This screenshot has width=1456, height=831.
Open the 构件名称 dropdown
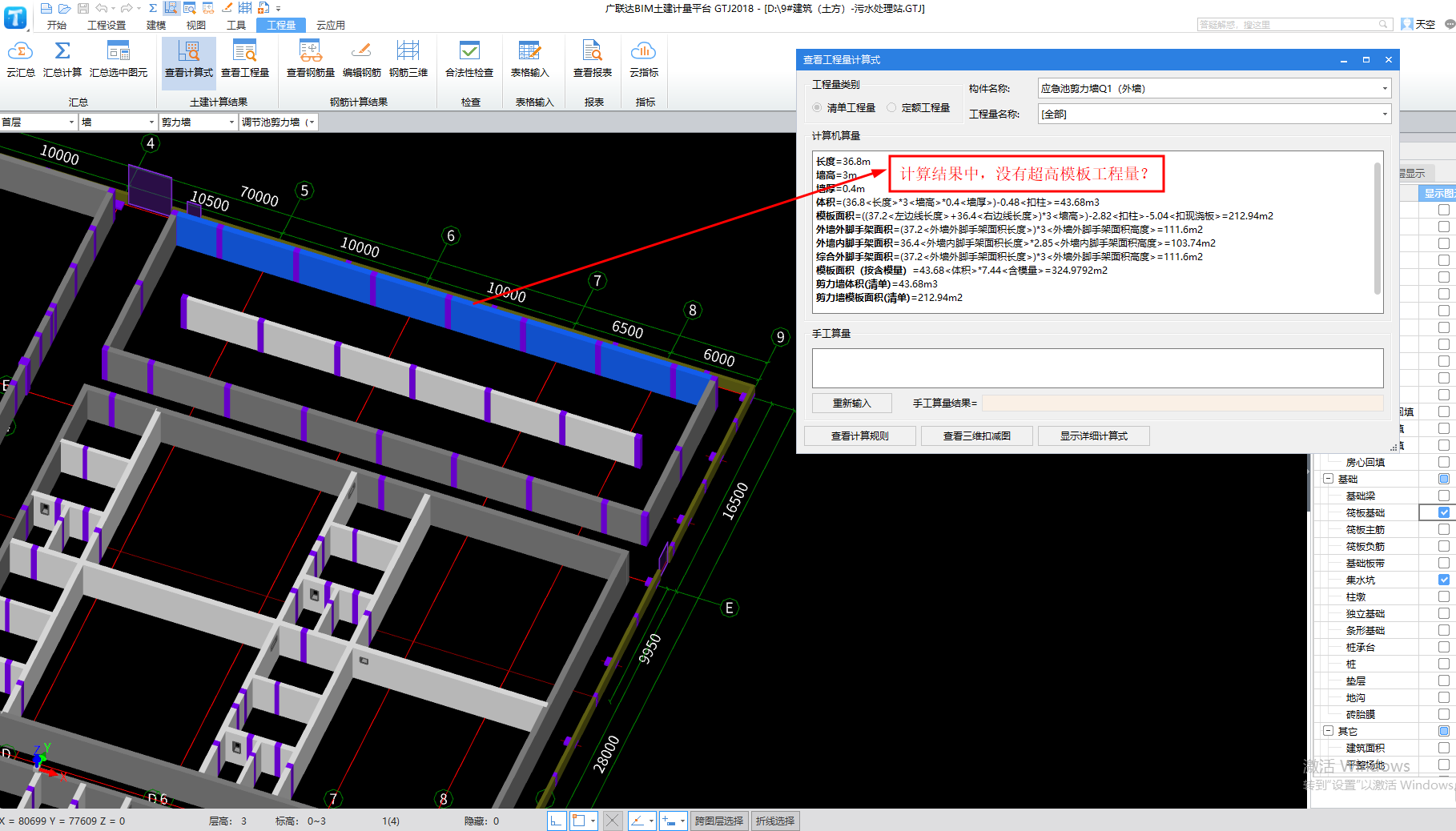(1385, 89)
